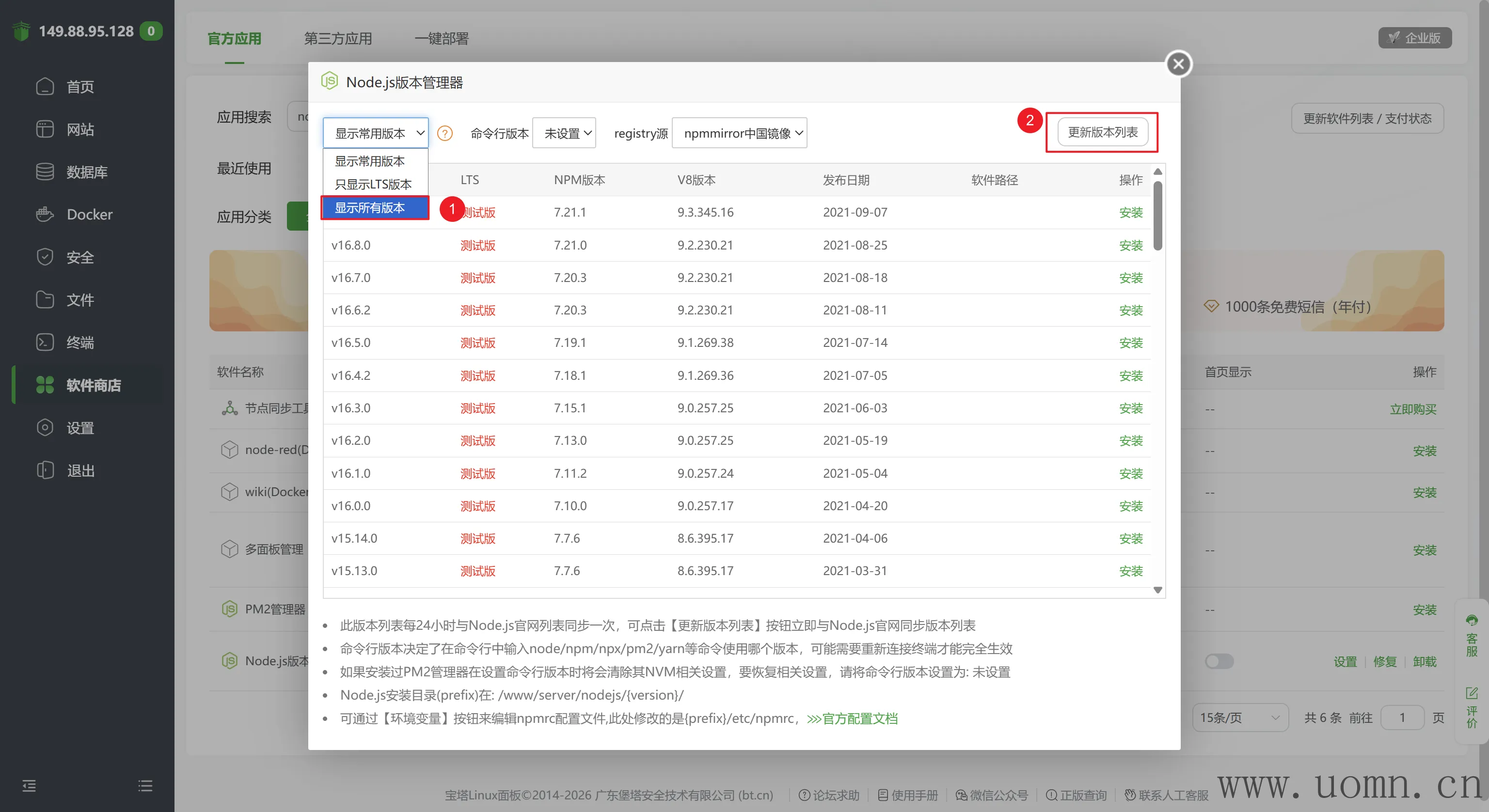Image resolution: width=1489 pixels, height=812 pixels.
Task: Click the review (评价) edit icon
Action: click(1472, 693)
